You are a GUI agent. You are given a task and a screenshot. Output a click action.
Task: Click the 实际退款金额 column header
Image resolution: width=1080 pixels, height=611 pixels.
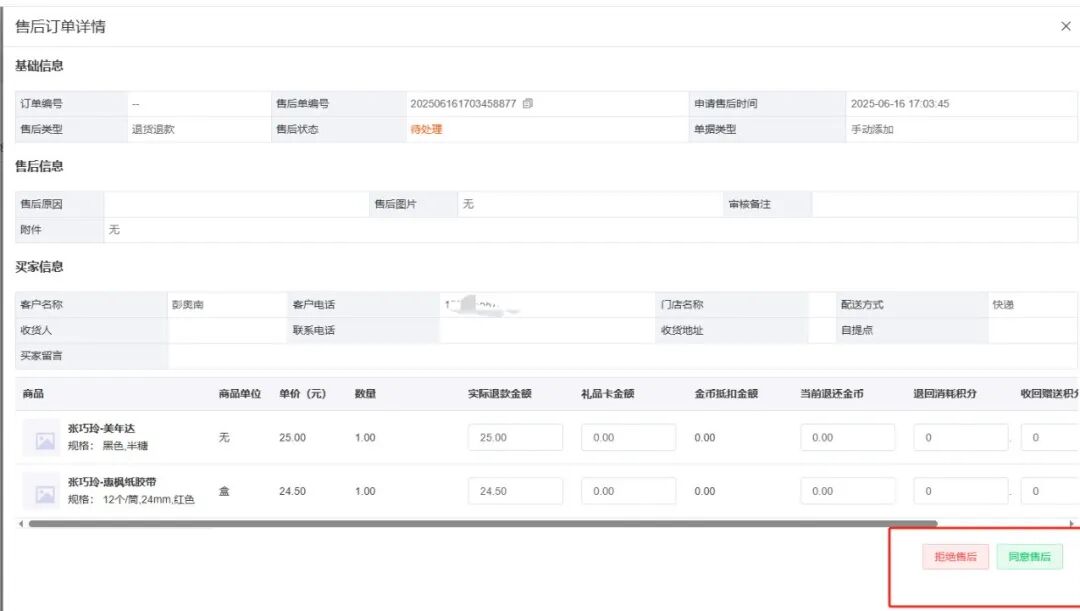coord(499,394)
